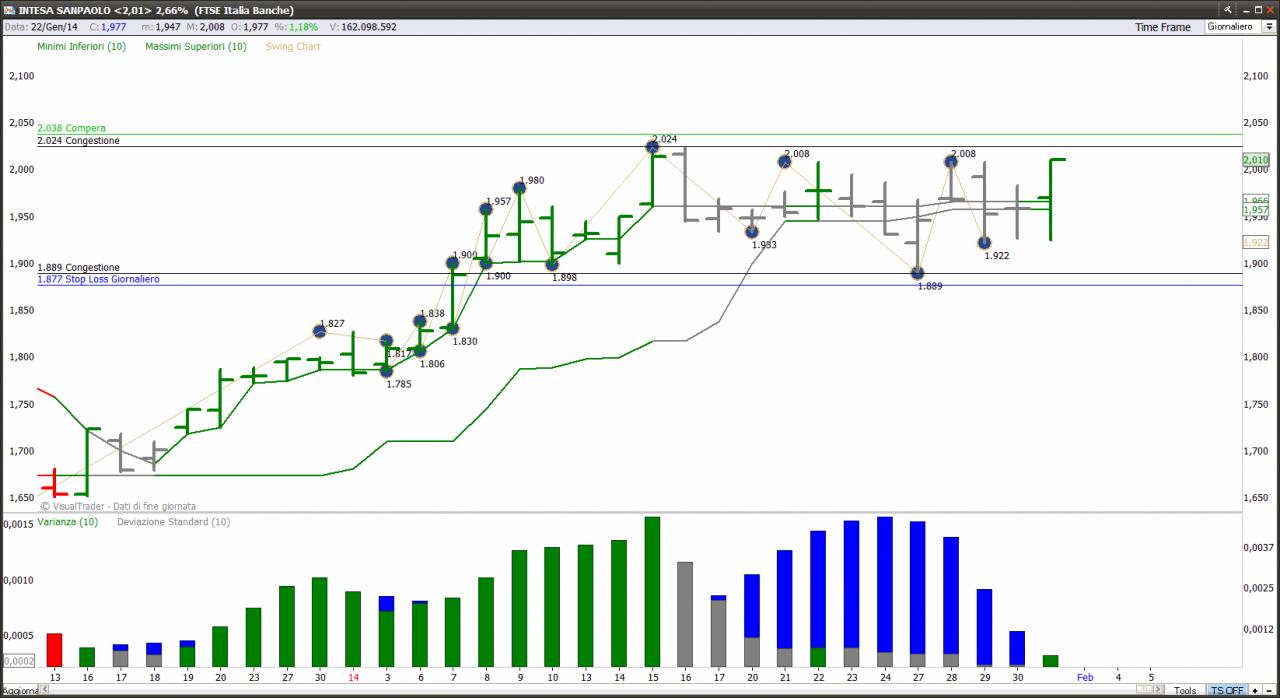Click the Aggiorna status text at the bottom left

(x=21, y=692)
